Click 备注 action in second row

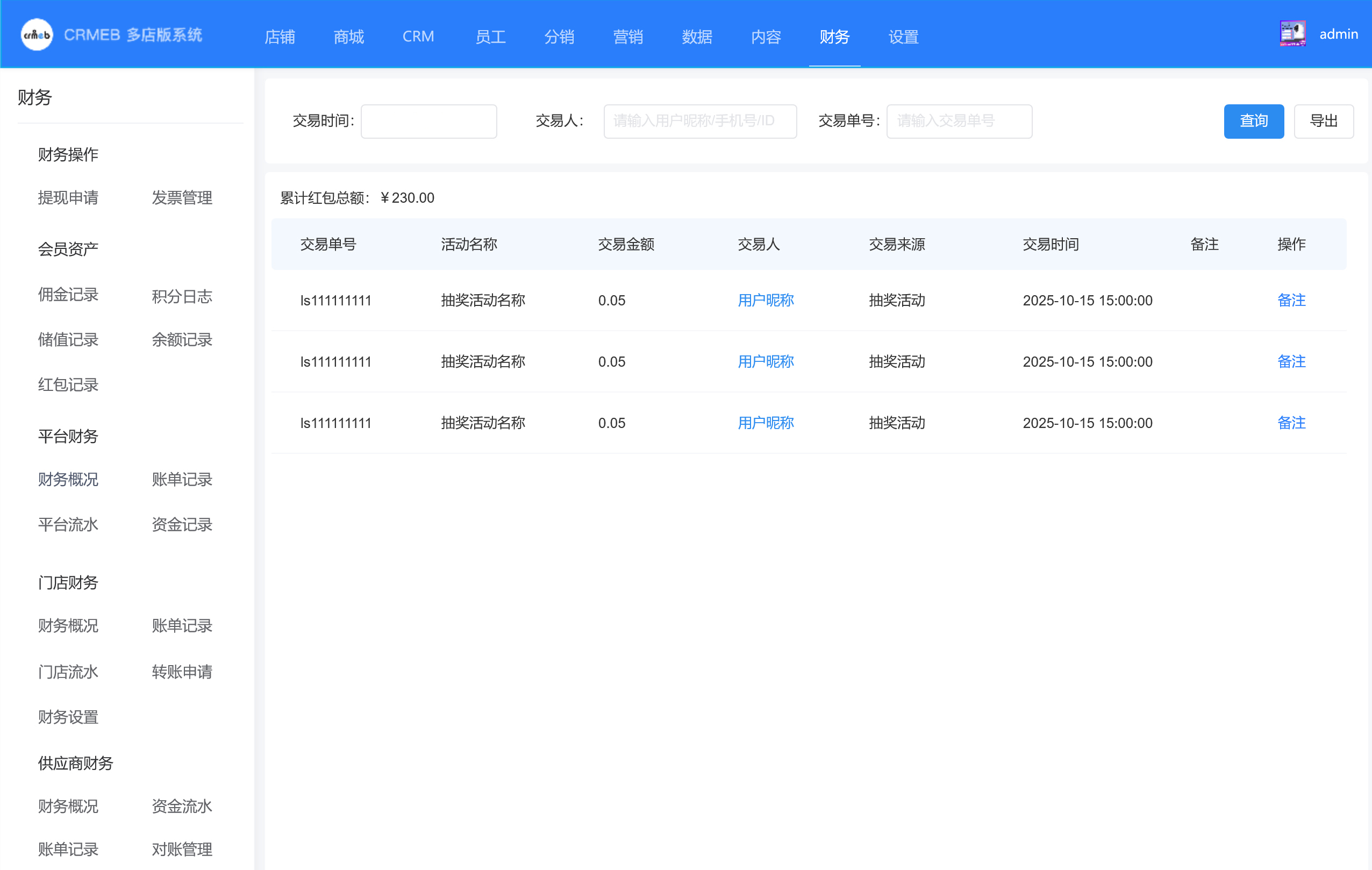tap(1291, 361)
